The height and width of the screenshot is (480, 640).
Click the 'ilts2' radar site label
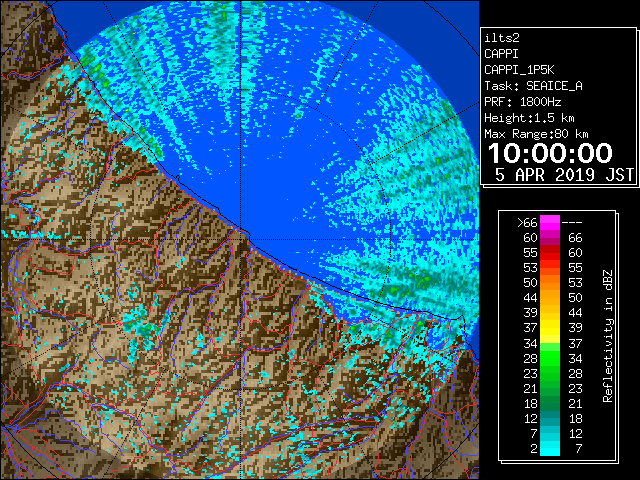[x=502, y=38]
